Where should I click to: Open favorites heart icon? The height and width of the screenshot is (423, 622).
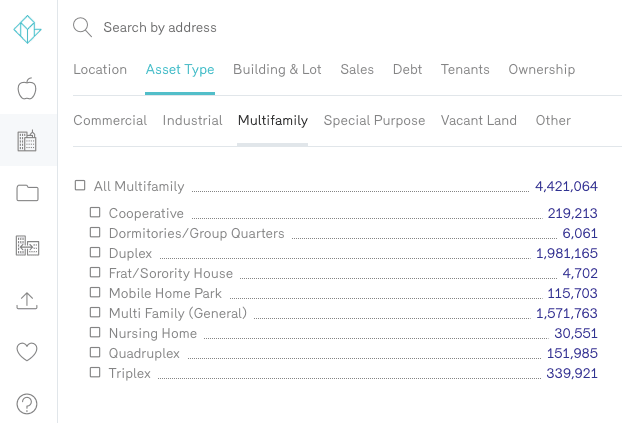28,352
